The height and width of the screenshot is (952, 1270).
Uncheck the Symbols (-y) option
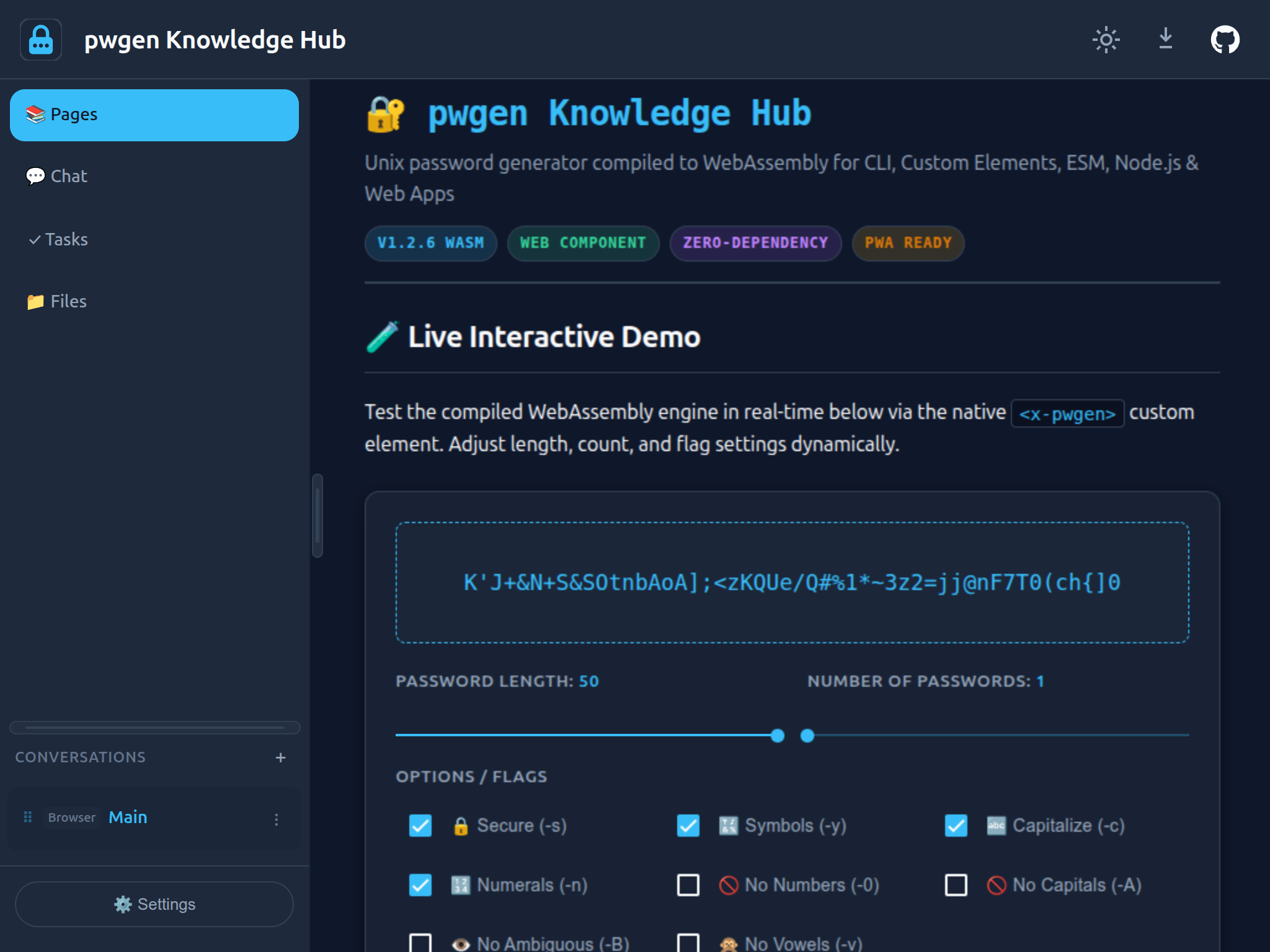pos(688,826)
